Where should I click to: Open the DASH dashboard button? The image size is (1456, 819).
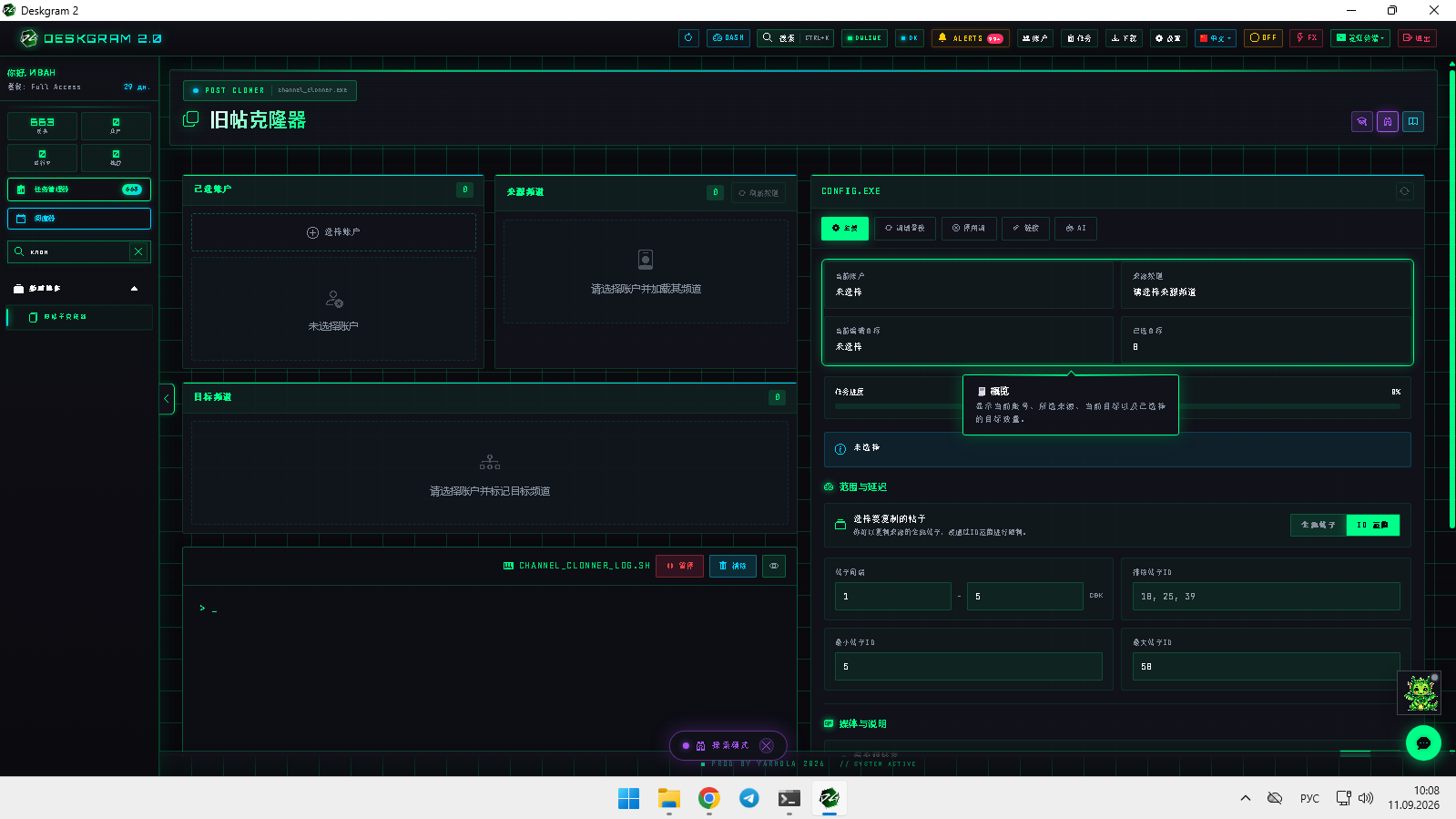click(728, 38)
